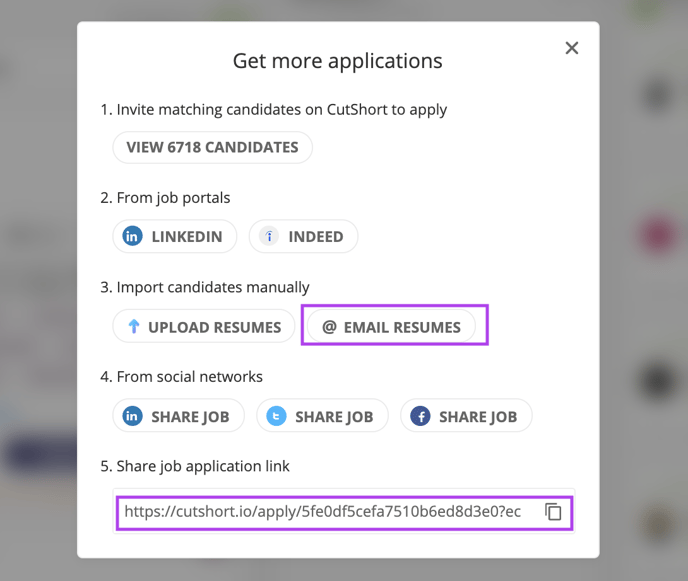Share job on Twitter
The image size is (688, 581).
coord(322,416)
